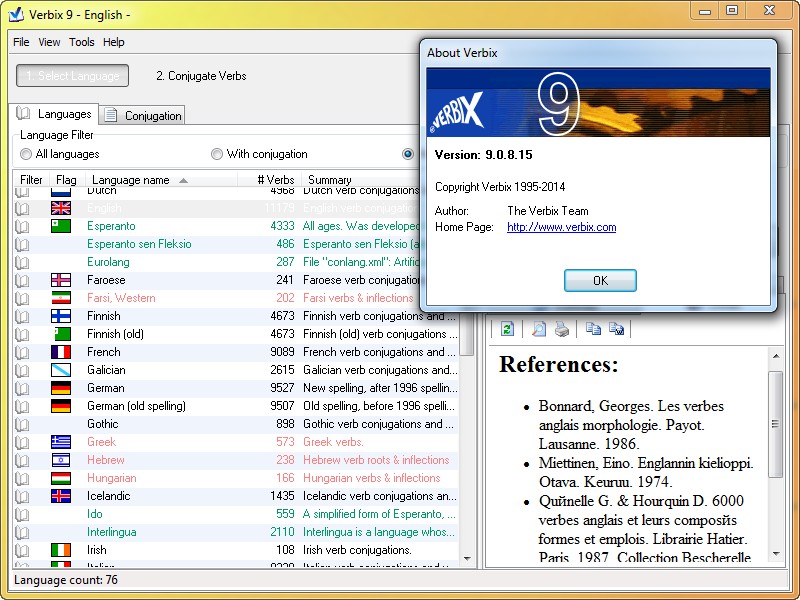
Task: Click the Greek verbs. summary text
Action: 333,442
